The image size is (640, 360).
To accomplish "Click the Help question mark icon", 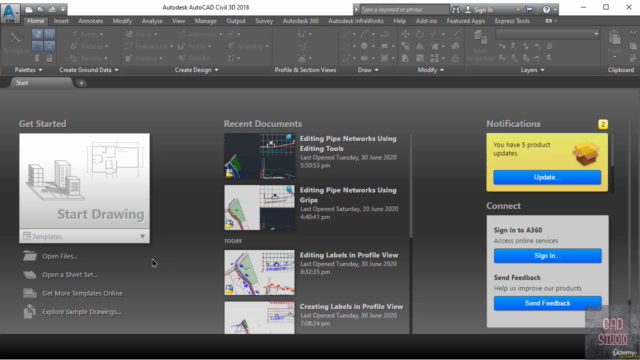I will point(546,9).
